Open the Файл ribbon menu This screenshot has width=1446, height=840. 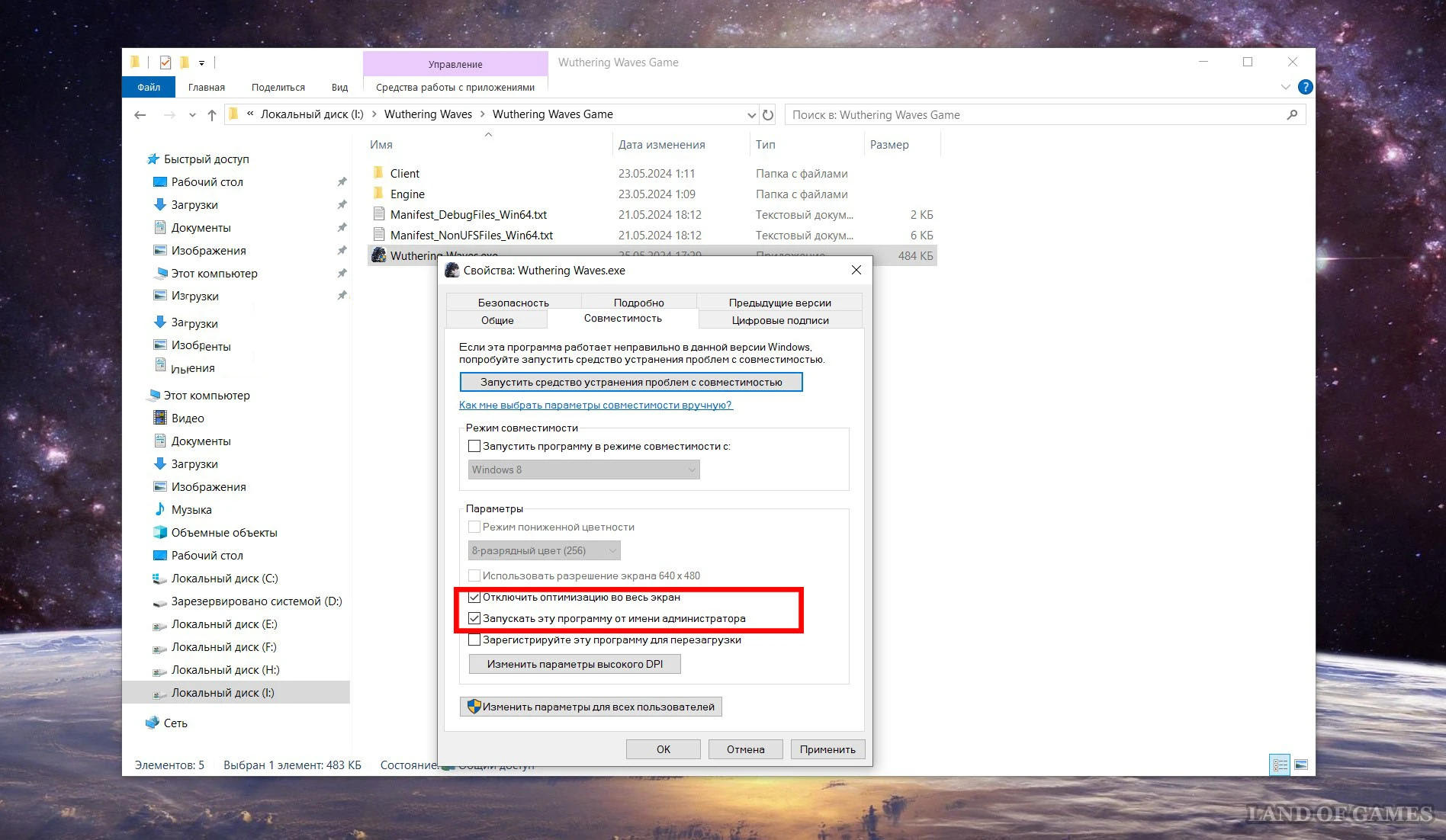(x=149, y=87)
